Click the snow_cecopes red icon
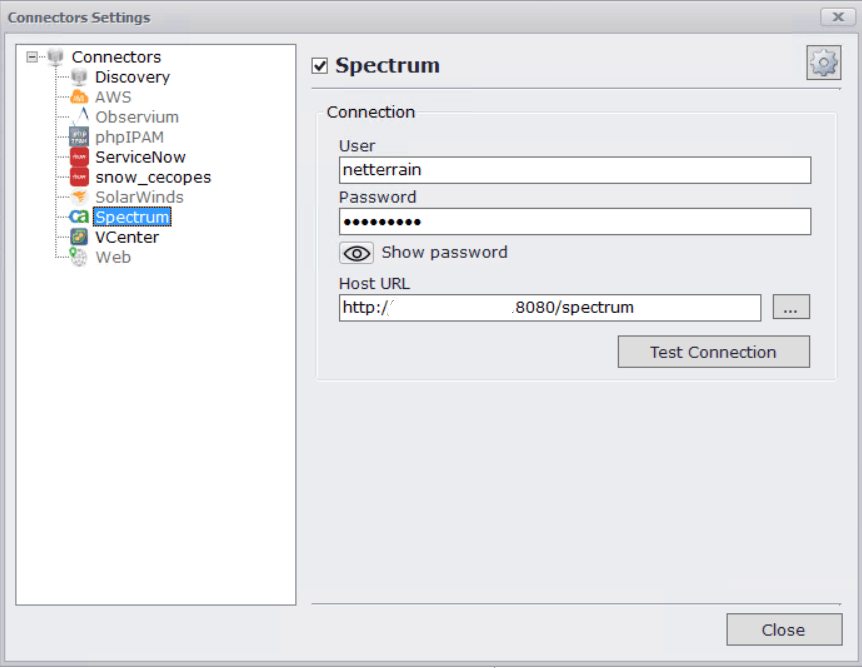This screenshot has width=862, height=668. (79, 177)
